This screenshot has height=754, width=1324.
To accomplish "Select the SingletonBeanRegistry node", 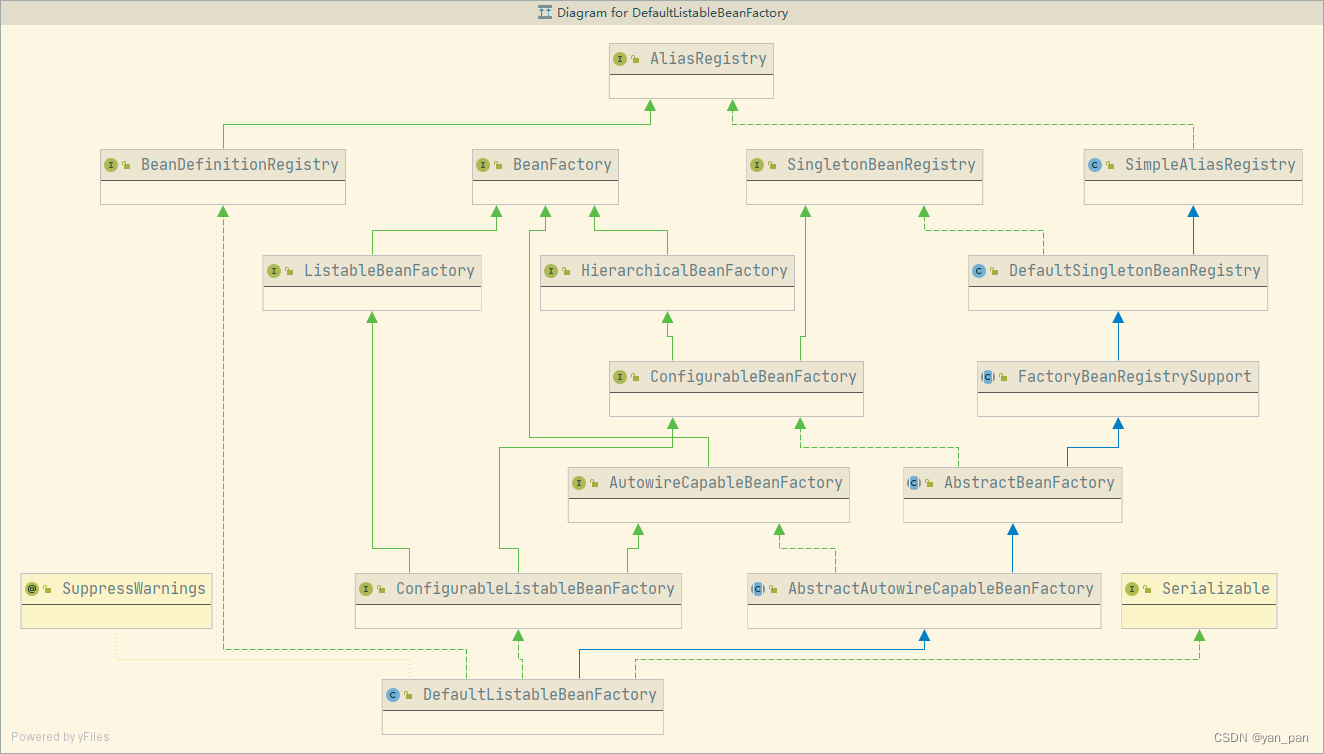I will click(864, 177).
